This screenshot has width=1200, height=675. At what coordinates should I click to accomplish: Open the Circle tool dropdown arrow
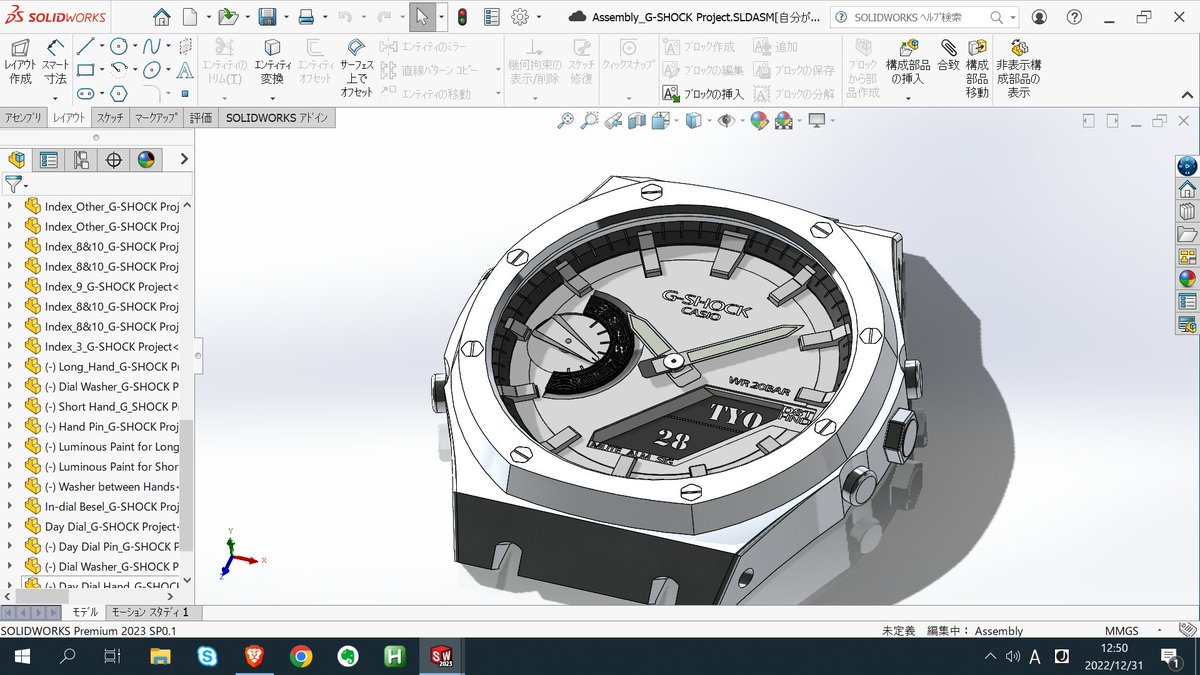pyautogui.click(x=135, y=46)
